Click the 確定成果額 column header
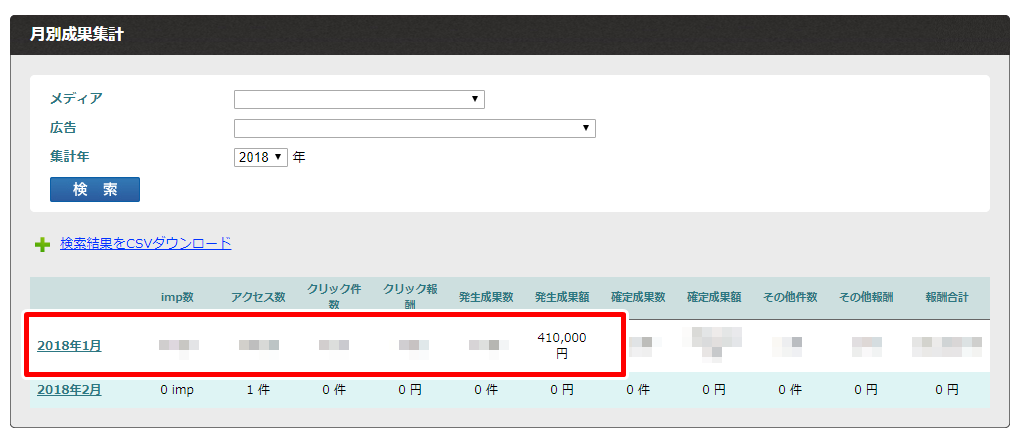 coord(714,298)
